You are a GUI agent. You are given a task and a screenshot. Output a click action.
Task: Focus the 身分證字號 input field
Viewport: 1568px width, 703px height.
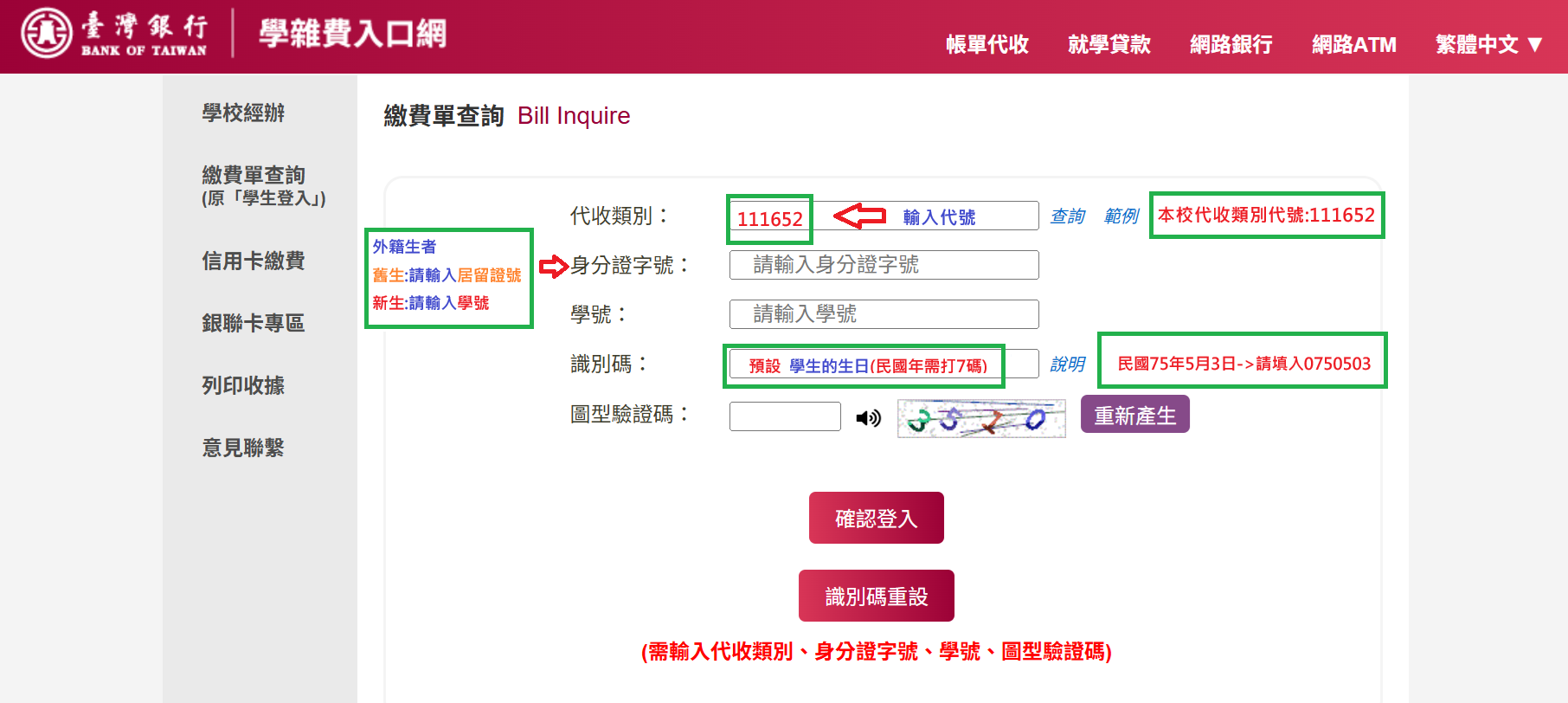pyautogui.click(x=884, y=265)
